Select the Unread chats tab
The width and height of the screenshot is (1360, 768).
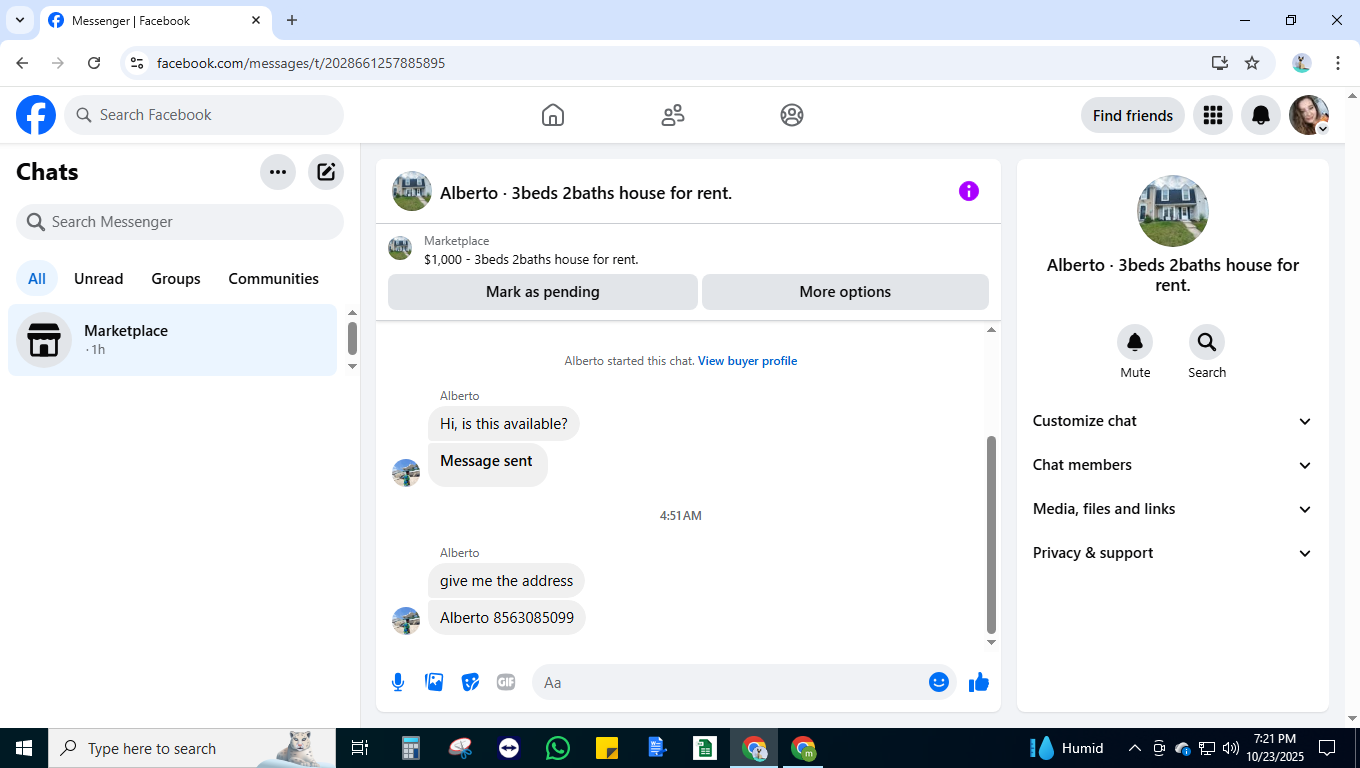point(99,279)
